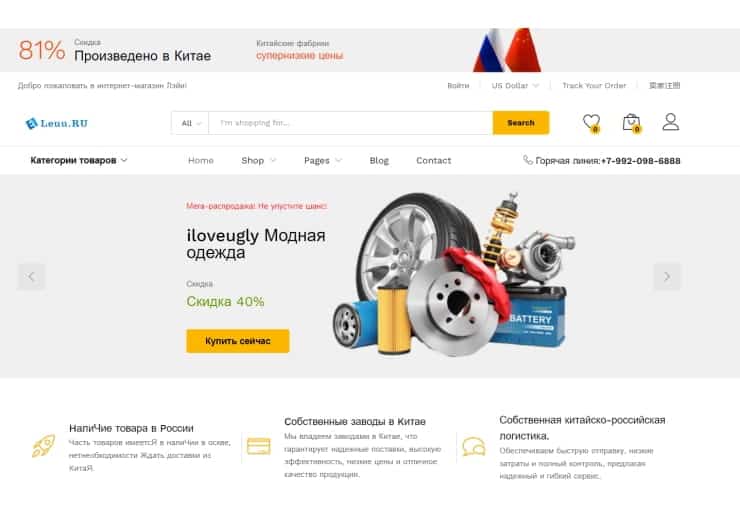Open the wishlist heart icon
The image size is (740, 515).
coord(591,123)
